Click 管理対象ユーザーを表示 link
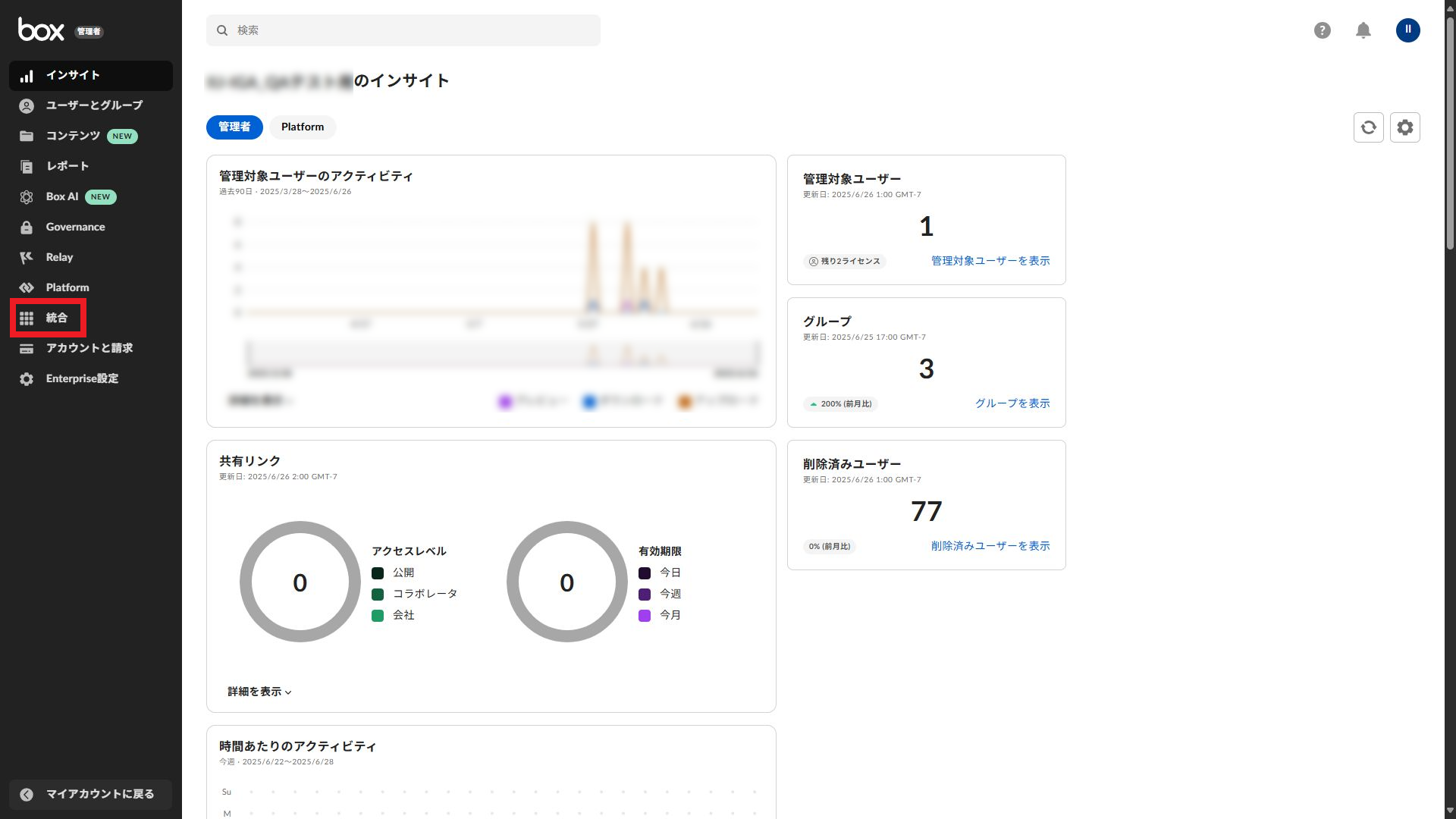The height and width of the screenshot is (819, 1456). [990, 261]
